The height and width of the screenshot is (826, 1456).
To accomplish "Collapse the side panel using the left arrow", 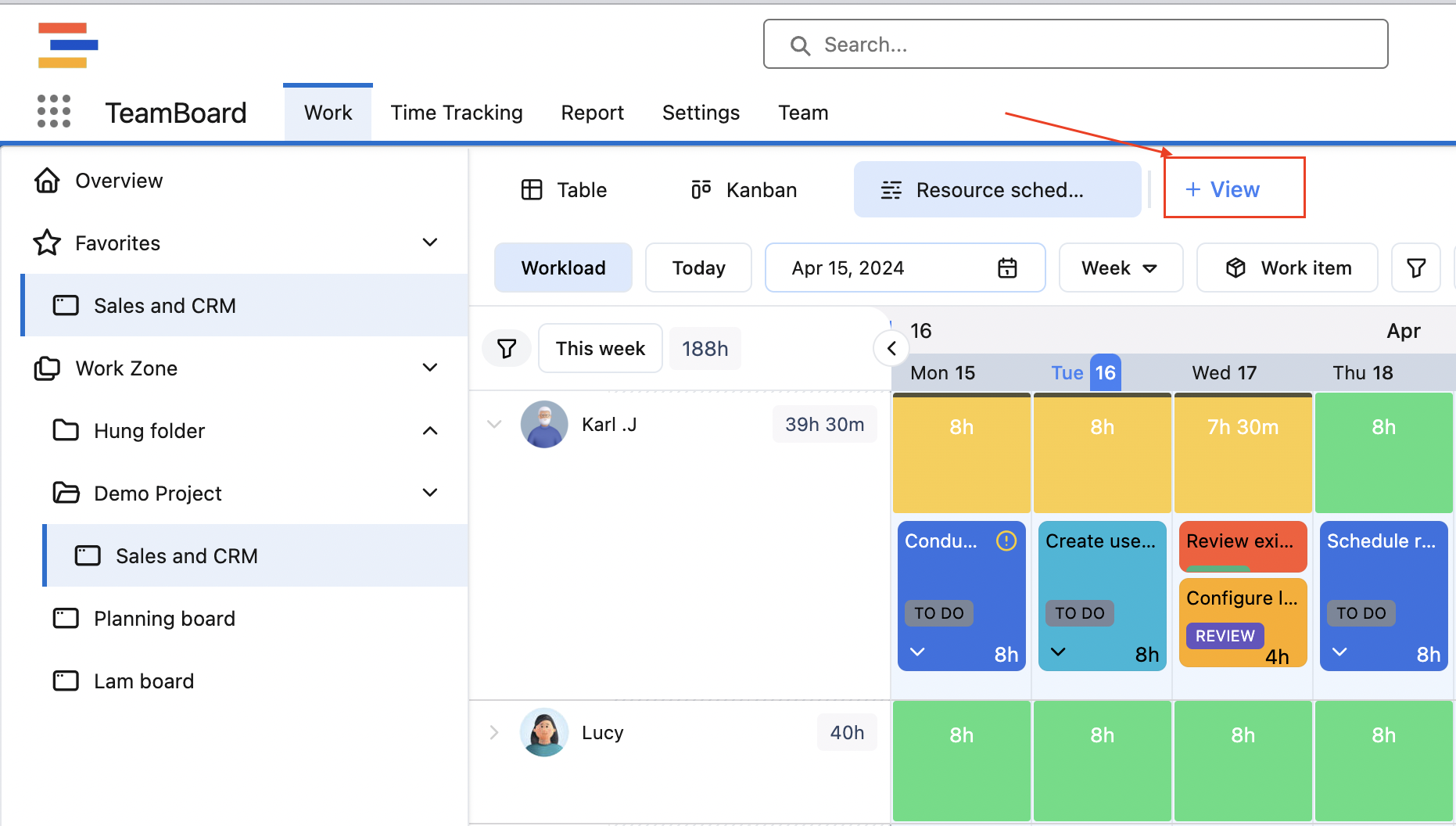I will (891, 348).
